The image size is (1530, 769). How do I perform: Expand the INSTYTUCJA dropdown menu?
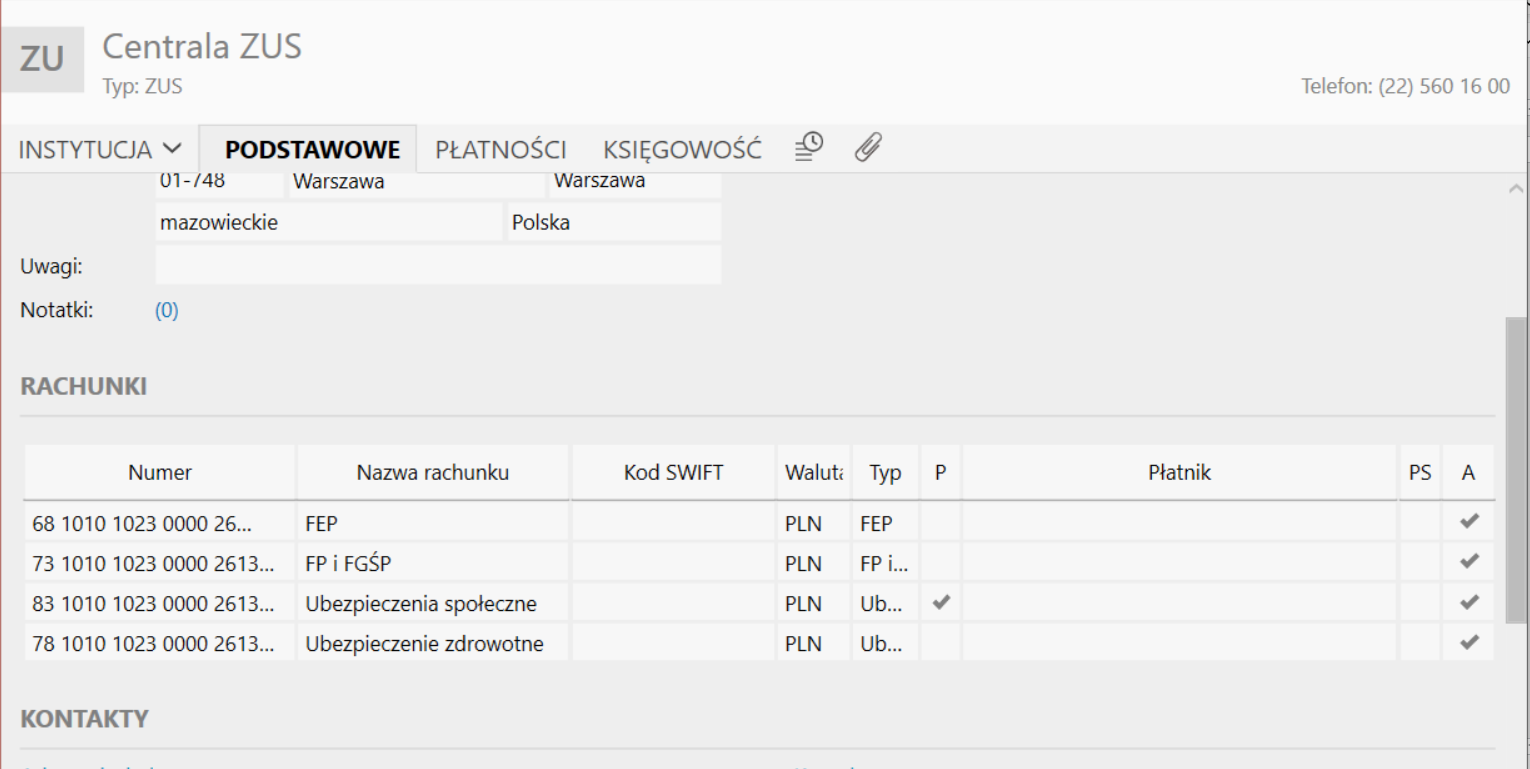(100, 150)
